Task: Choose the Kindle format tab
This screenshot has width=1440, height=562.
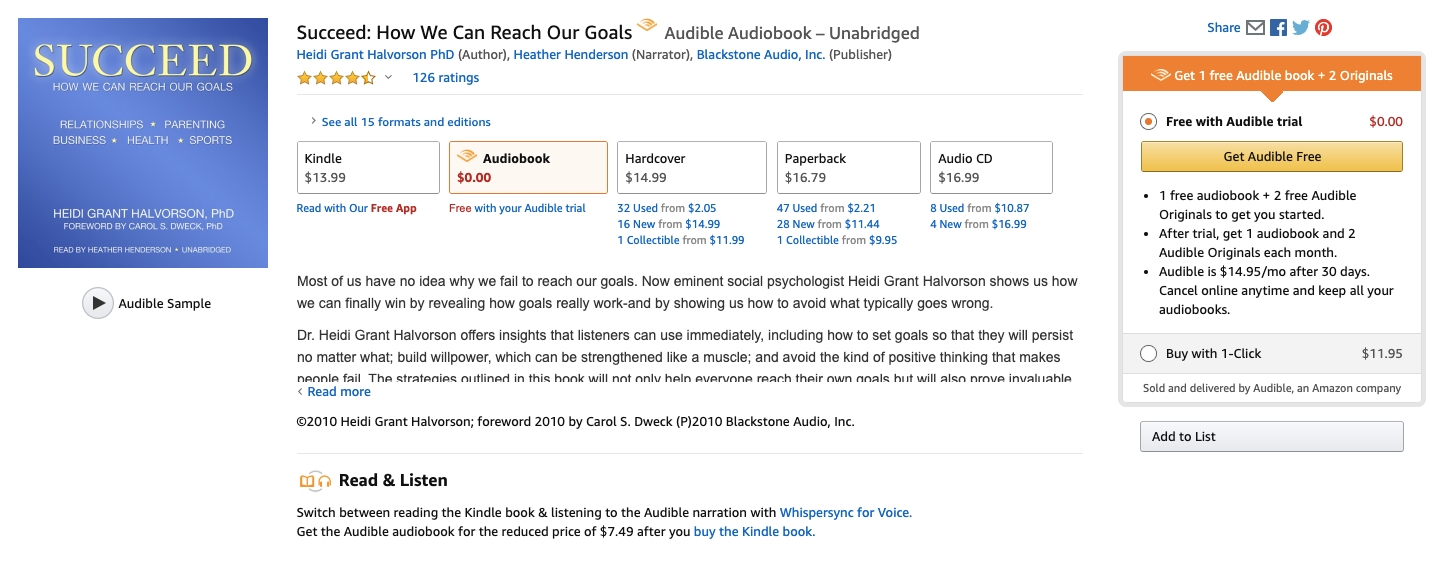Action: (368, 167)
